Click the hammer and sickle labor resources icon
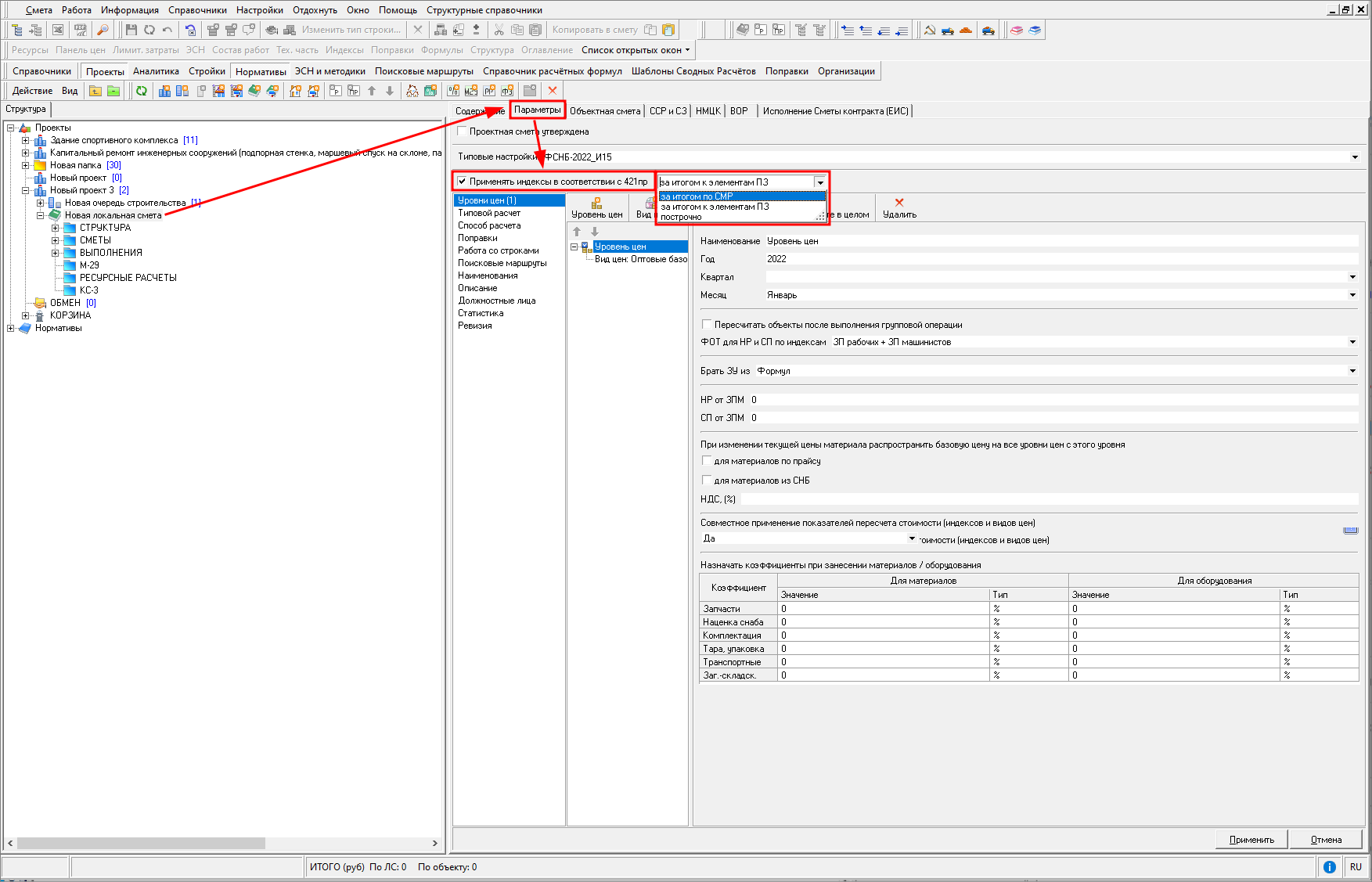The width and height of the screenshot is (1372, 882). coord(930,30)
